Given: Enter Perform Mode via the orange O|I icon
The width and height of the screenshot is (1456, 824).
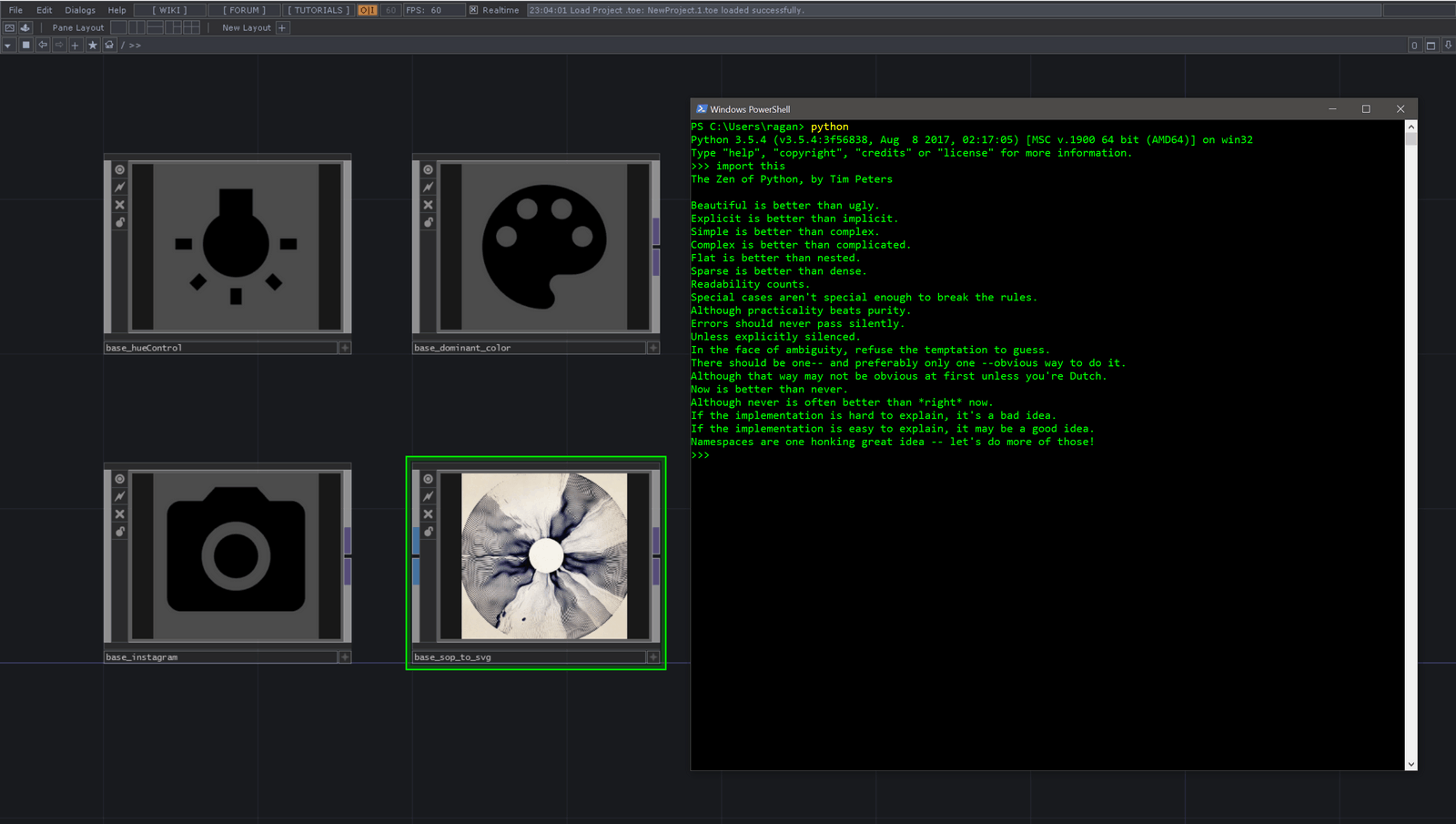Looking at the screenshot, I should [x=367, y=10].
